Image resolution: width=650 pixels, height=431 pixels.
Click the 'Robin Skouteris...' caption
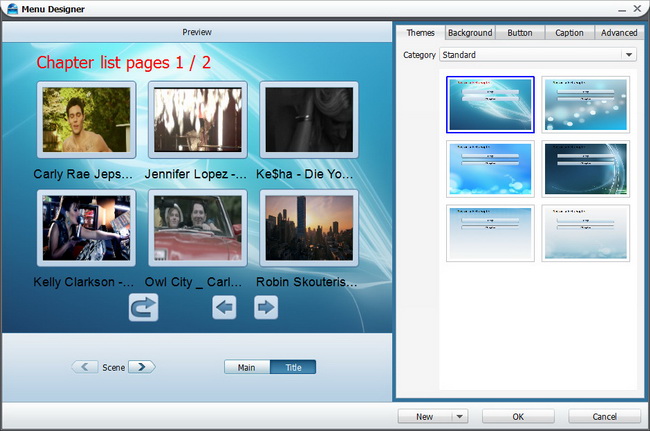[306, 282]
